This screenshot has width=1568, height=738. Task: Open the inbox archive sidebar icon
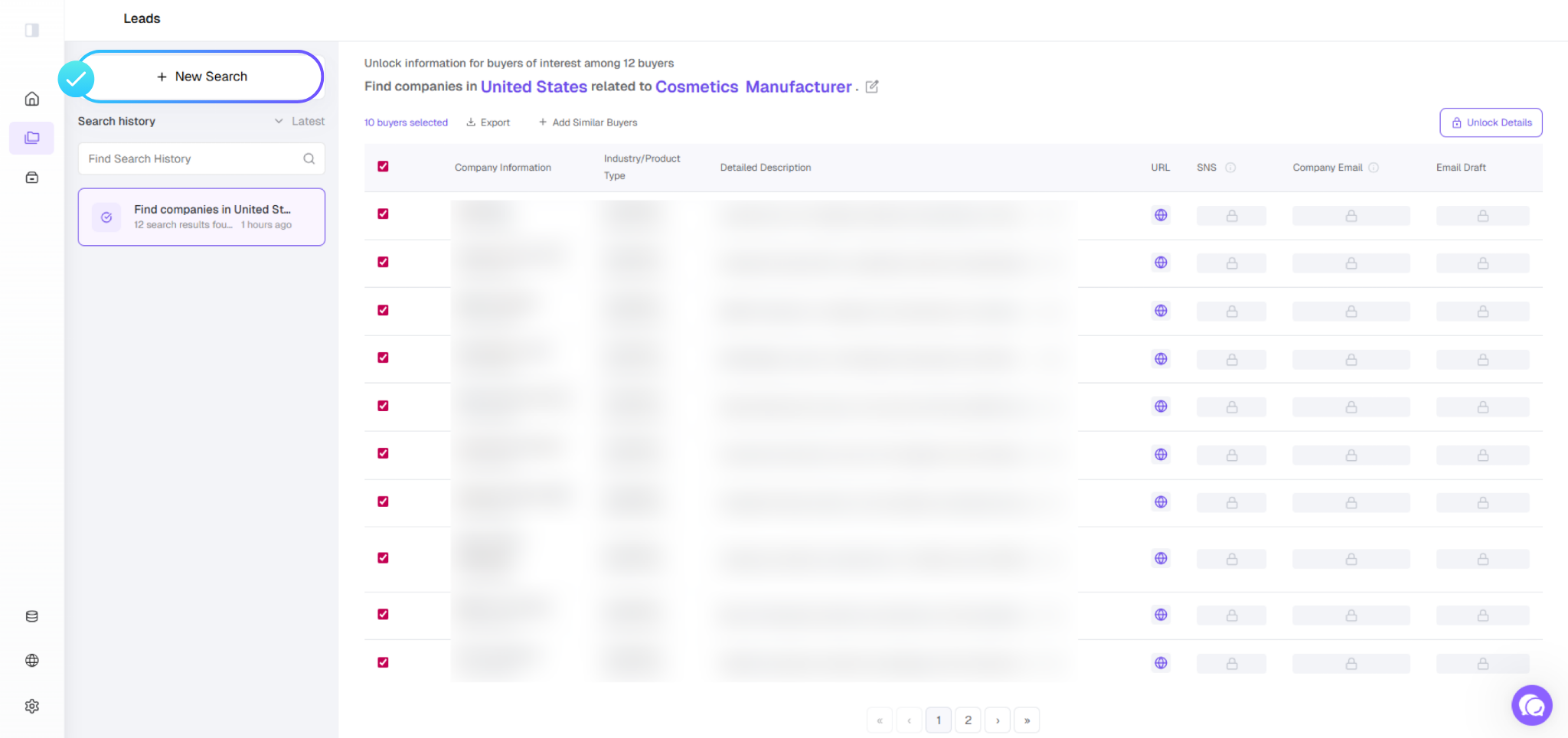pos(32,178)
